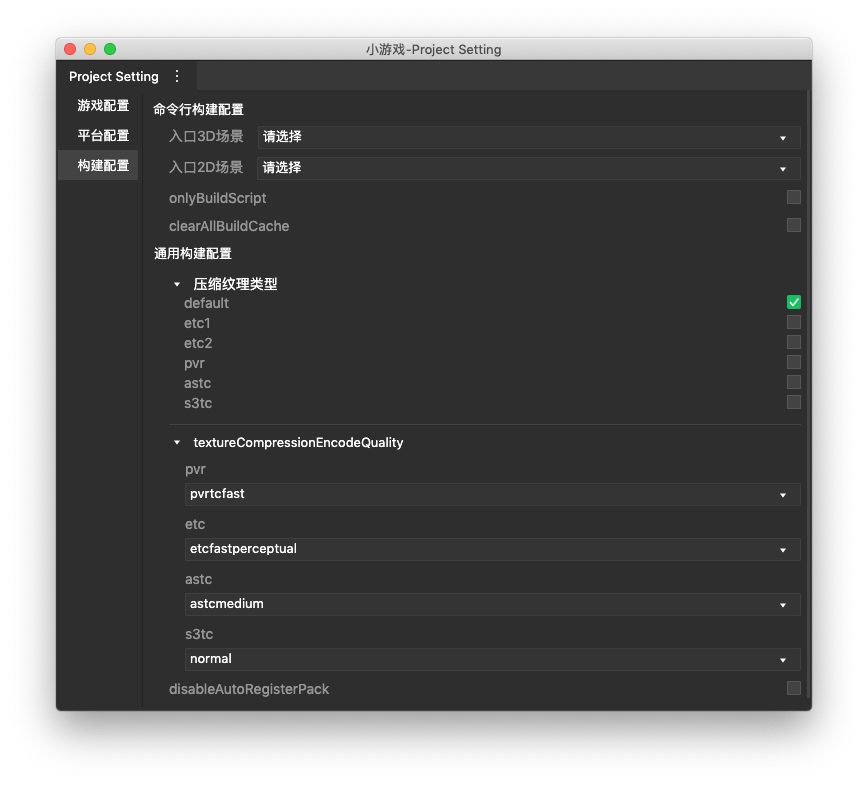Open the etcfastperceptual quality dropdown

(x=492, y=549)
